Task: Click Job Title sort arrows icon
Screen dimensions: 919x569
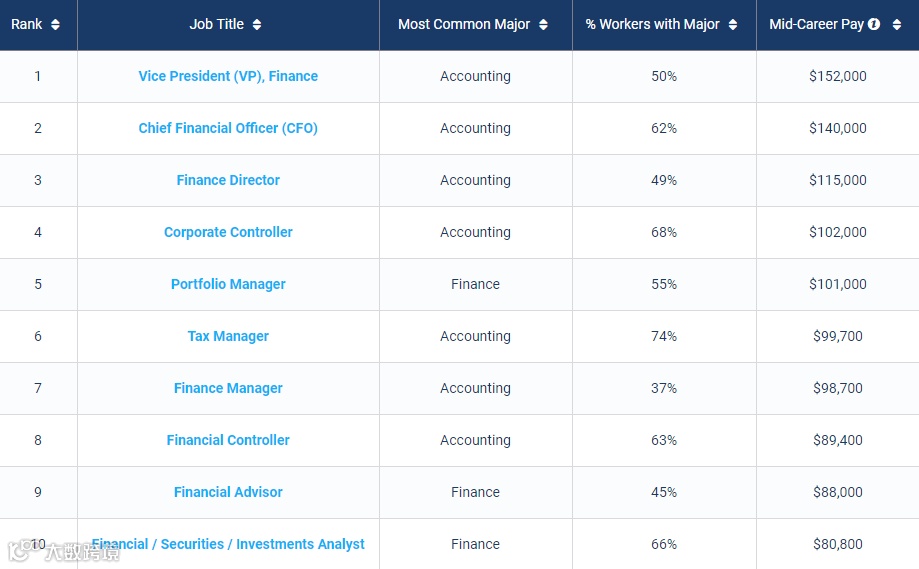Action: click(257, 25)
